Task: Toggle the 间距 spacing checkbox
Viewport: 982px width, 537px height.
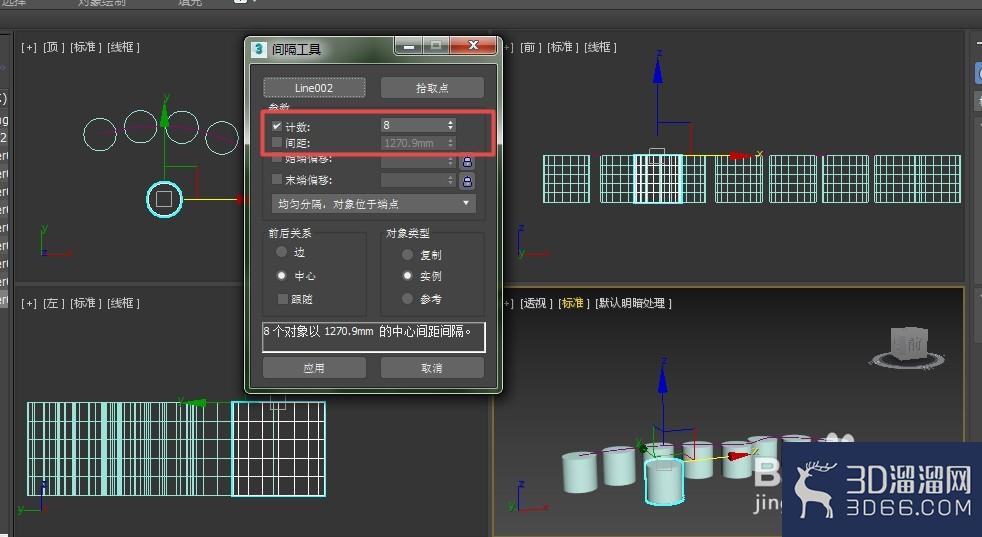Action: (x=277, y=142)
